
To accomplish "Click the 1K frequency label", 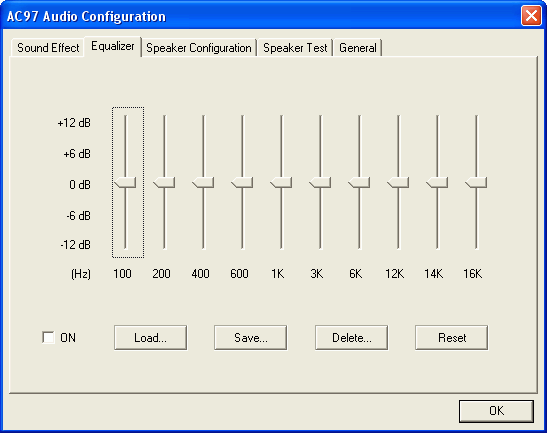I will (x=278, y=274).
